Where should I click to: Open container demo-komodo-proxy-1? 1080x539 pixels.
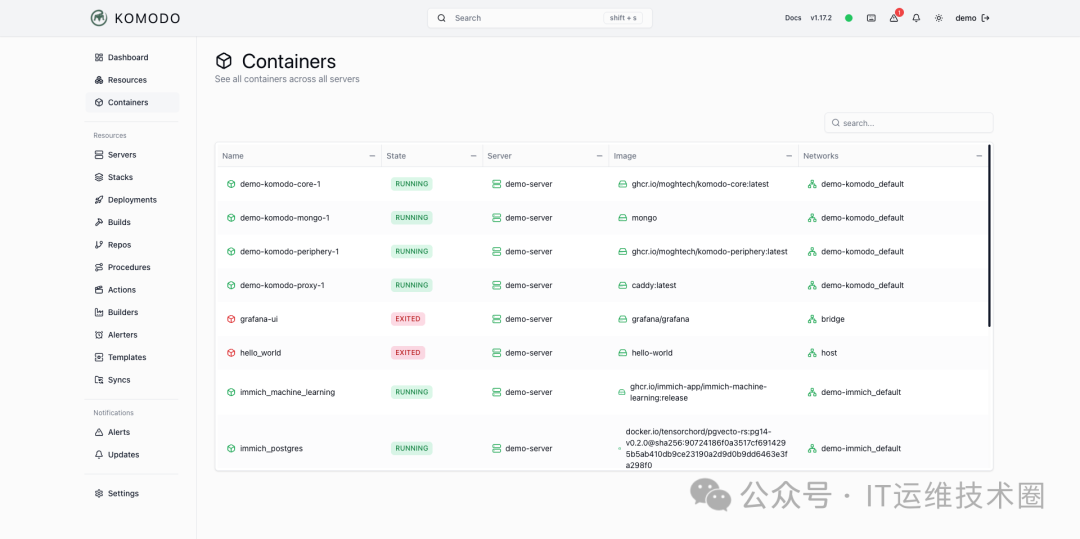click(282, 286)
